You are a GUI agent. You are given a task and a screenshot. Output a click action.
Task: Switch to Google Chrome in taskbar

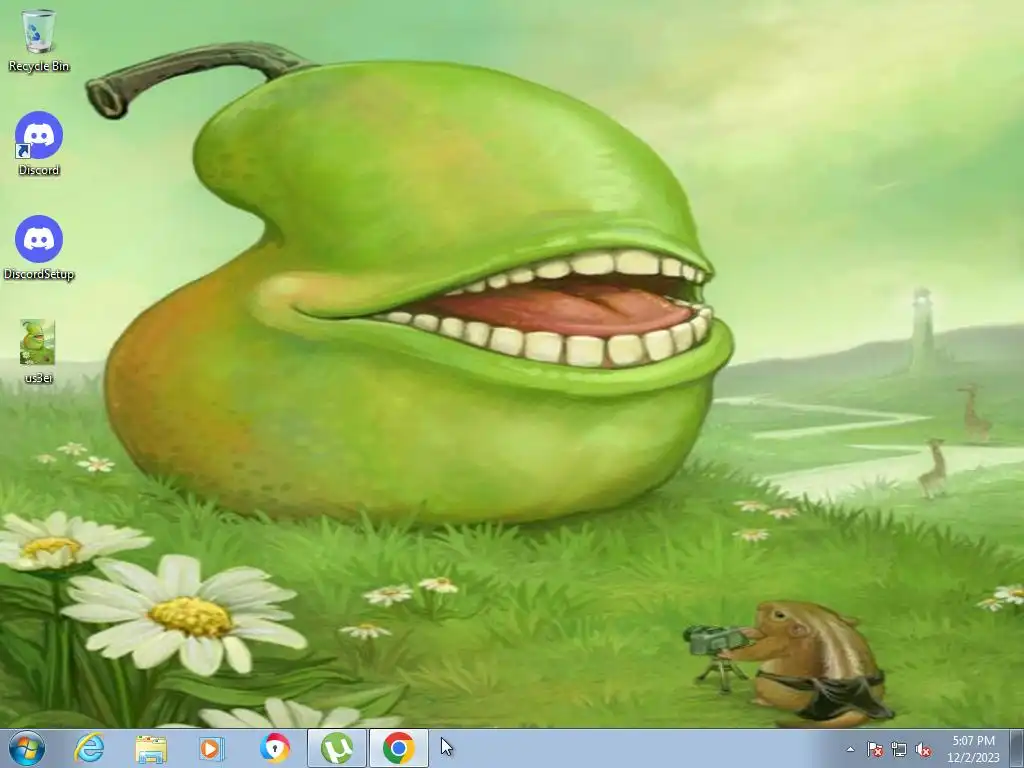click(x=398, y=748)
